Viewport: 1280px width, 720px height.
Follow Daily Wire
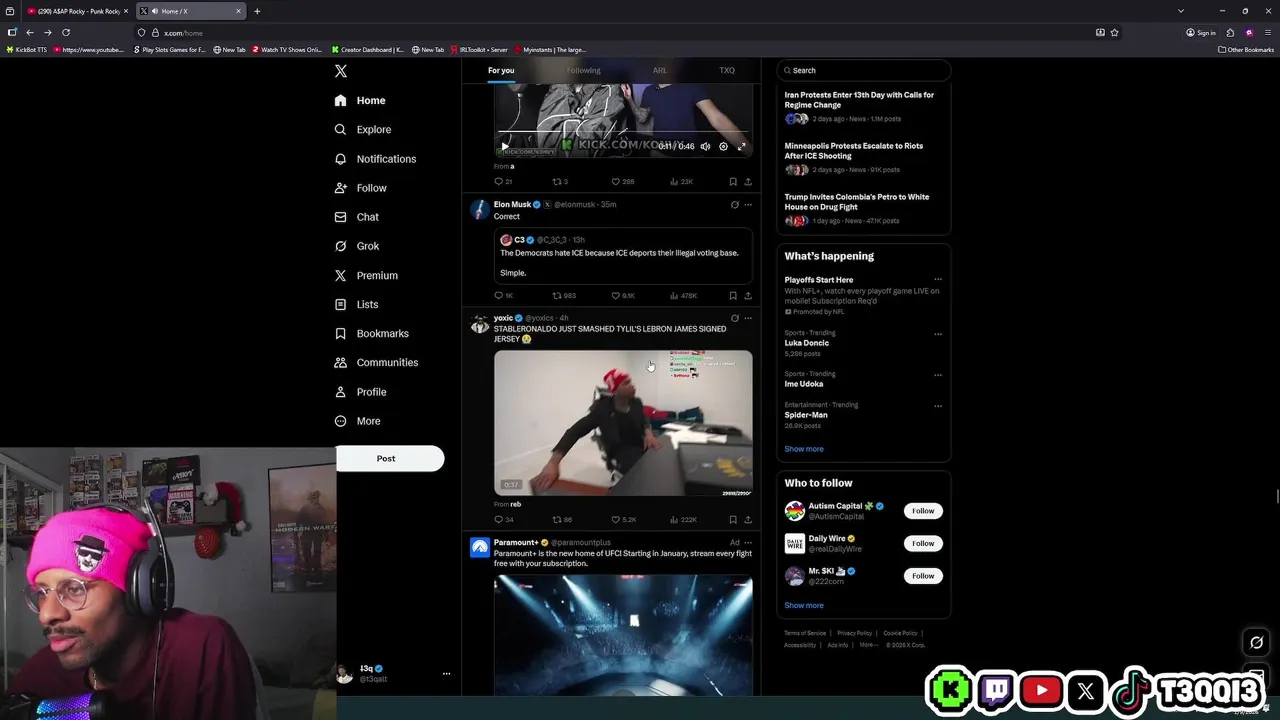click(923, 543)
